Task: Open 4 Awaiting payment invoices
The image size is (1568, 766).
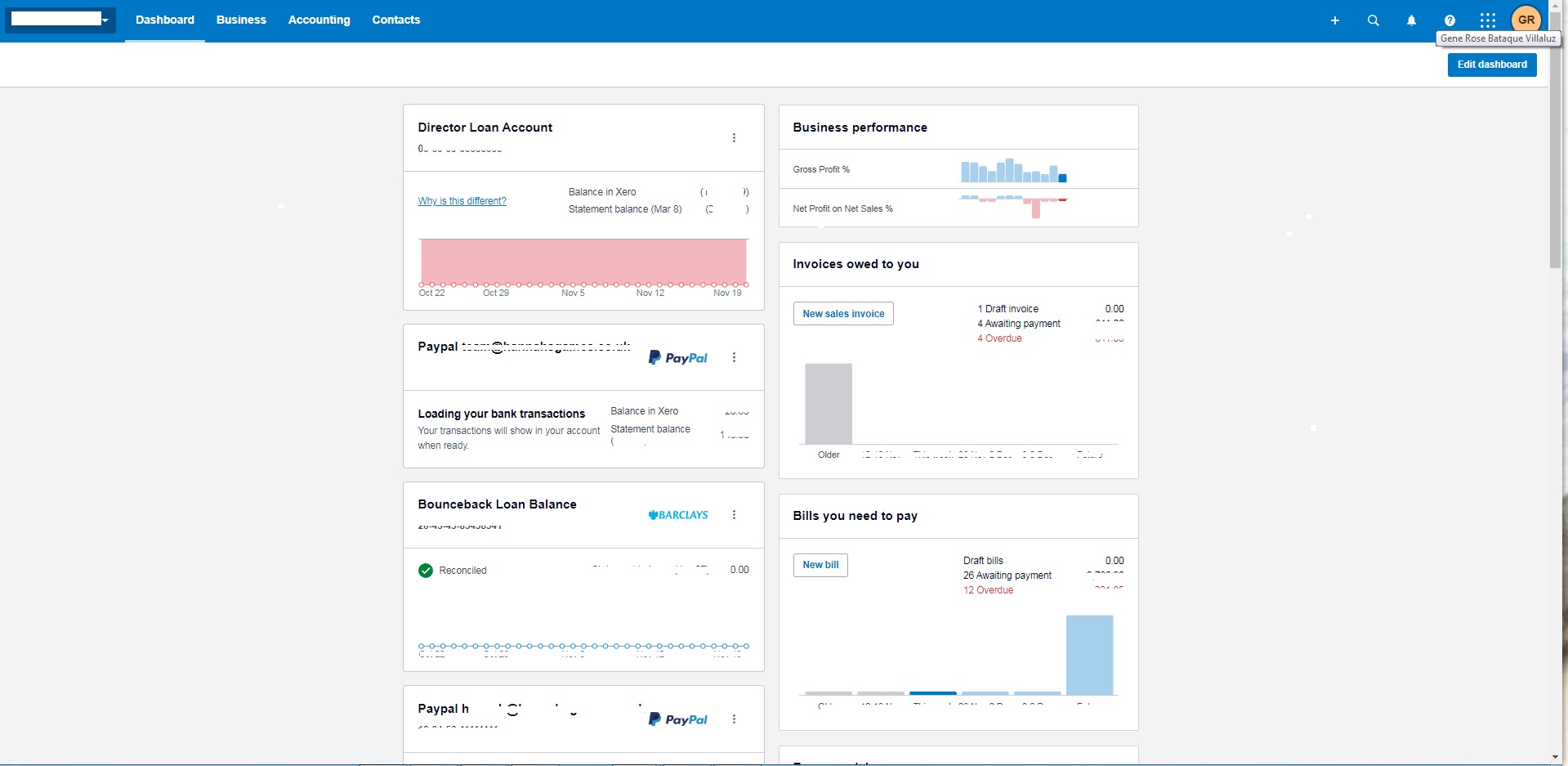Action: [1019, 324]
